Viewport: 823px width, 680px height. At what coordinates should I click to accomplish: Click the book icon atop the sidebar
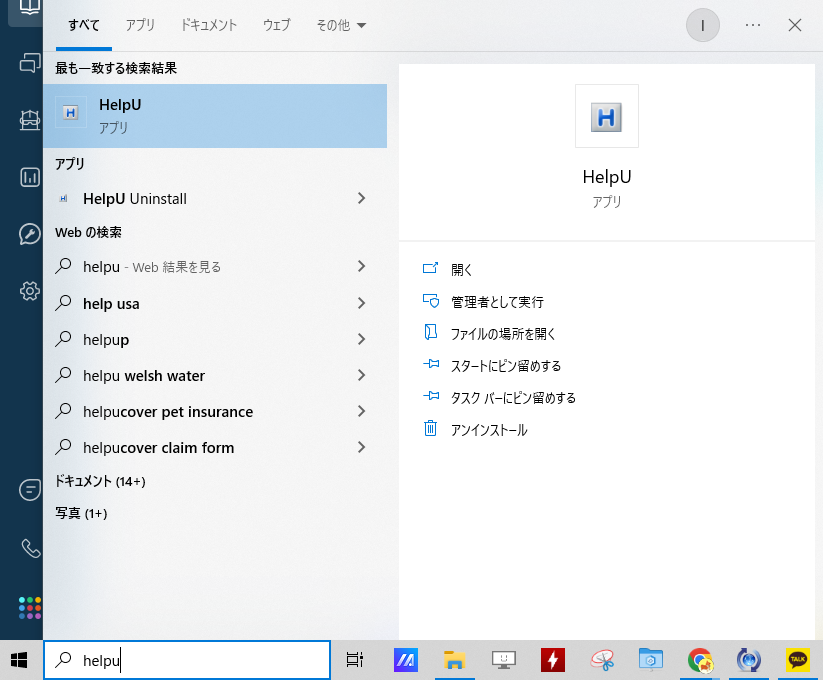29,7
